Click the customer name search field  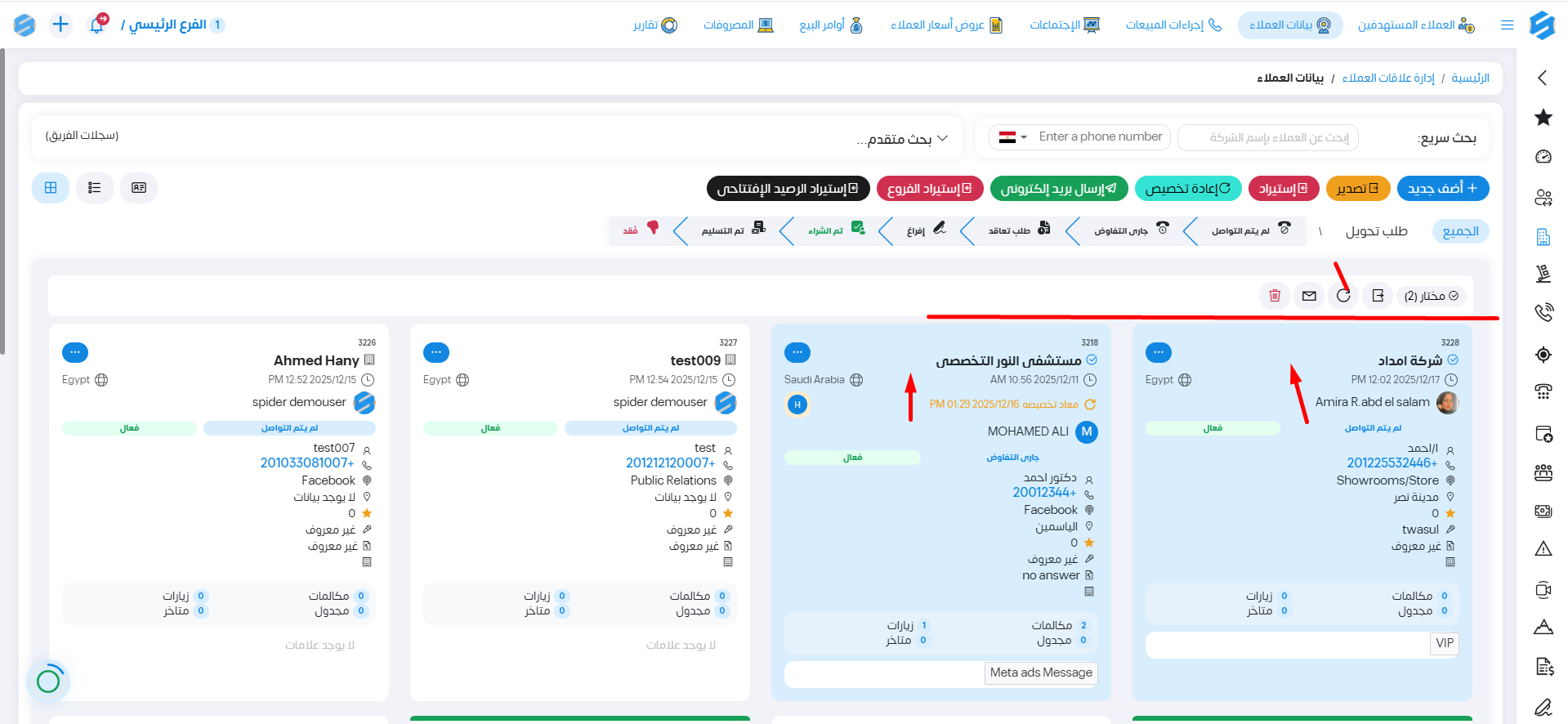[x=1268, y=137]
